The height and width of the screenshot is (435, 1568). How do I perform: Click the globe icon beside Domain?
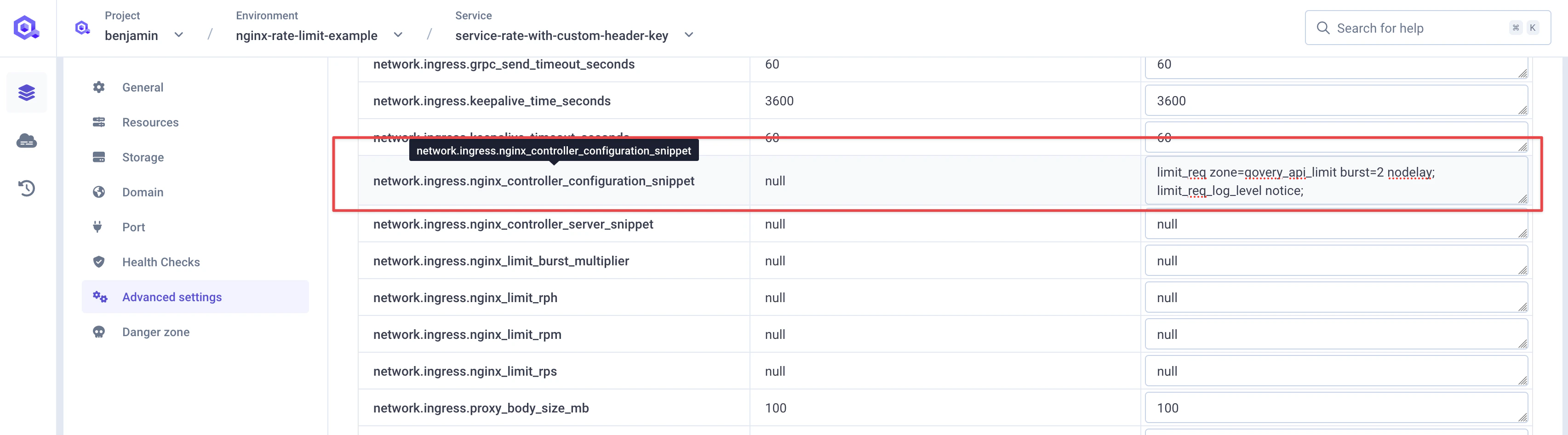99,192
